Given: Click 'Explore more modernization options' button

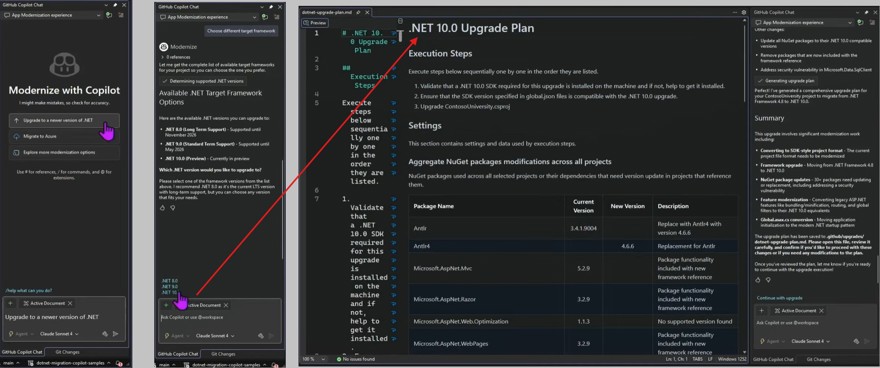Looking at the screenshot, I should [x=64, y=152].
